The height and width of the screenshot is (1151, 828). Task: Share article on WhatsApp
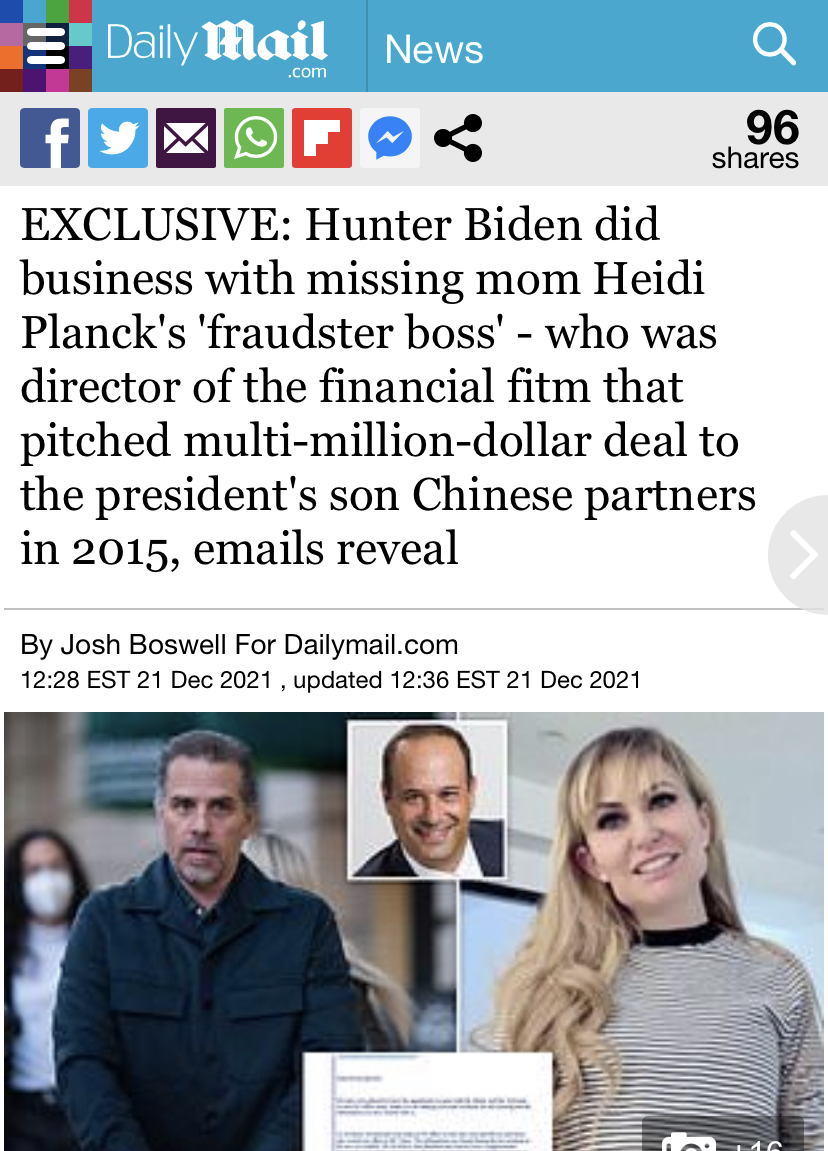[254, 138]
